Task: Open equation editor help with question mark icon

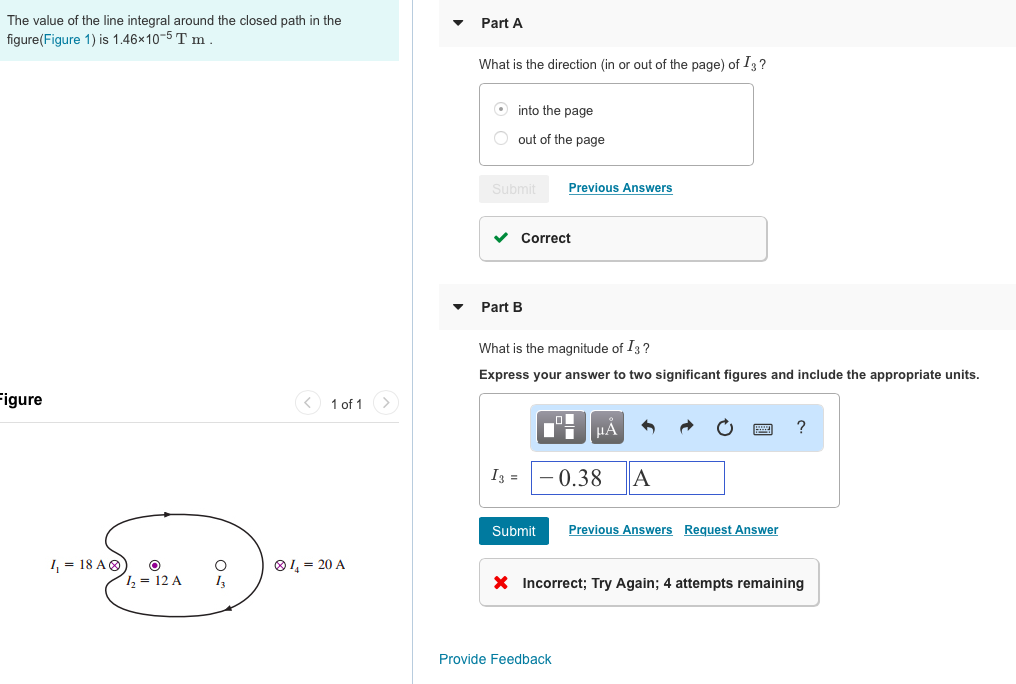Action: click(800, 427)
